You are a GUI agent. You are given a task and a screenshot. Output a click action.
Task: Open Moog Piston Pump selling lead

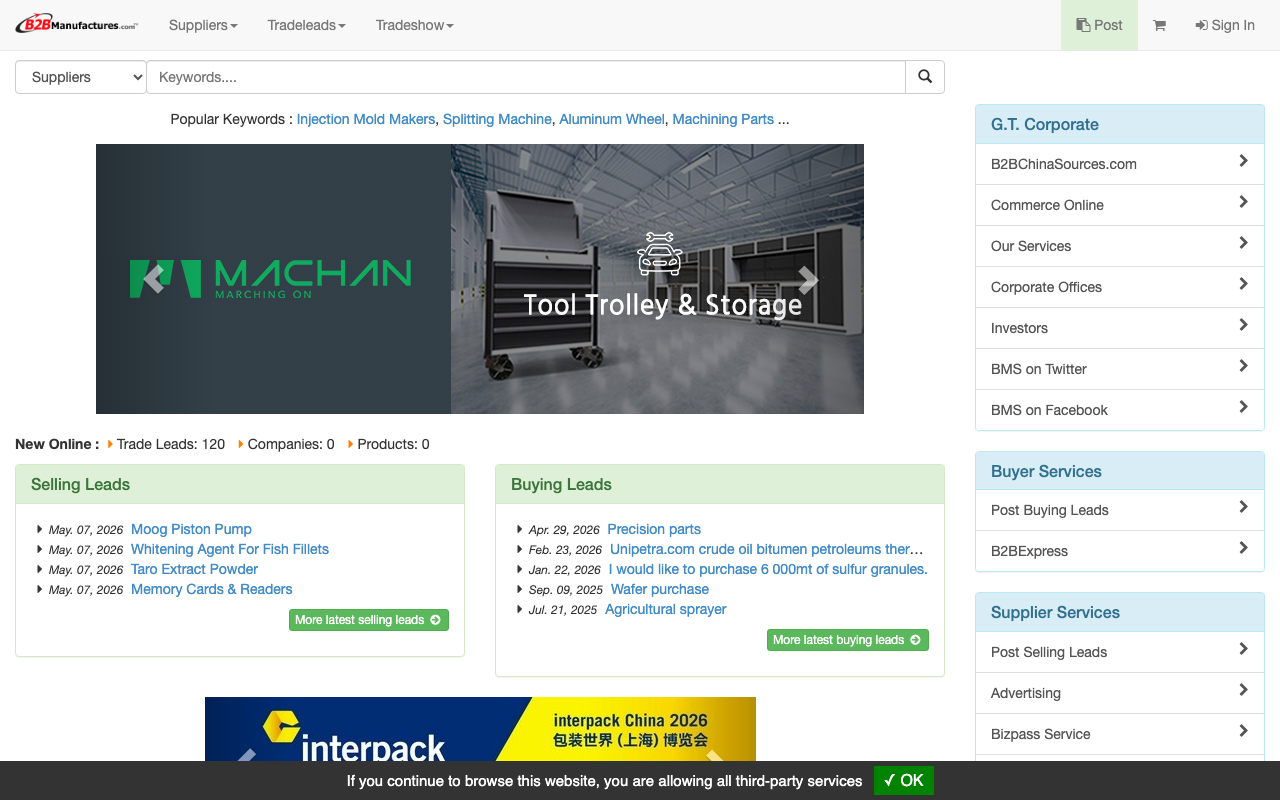tap(191, 529)
